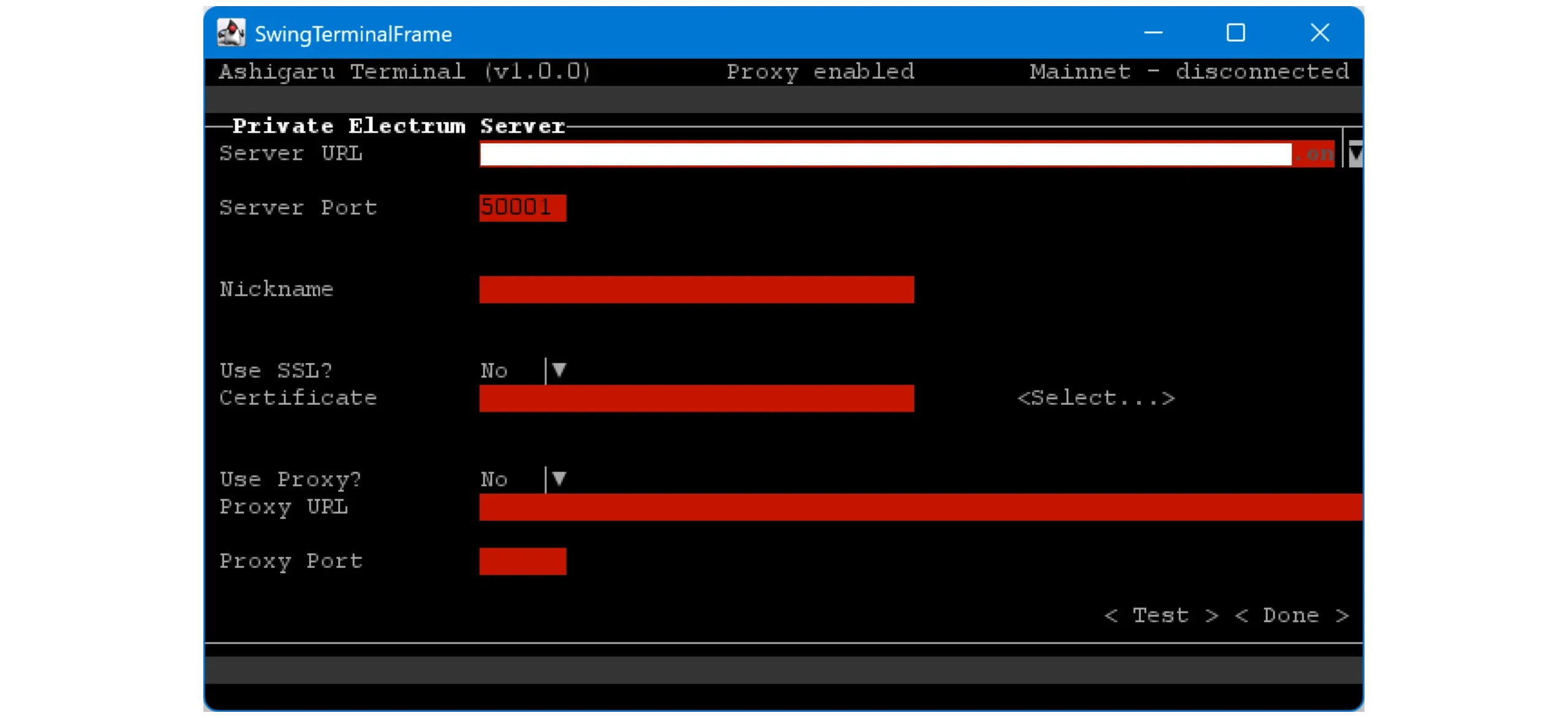The height and width of the screenshot is (718, 1568).
Task: Expand the Server URL dropdown arrow
Action: click(x=1355, y=154)
